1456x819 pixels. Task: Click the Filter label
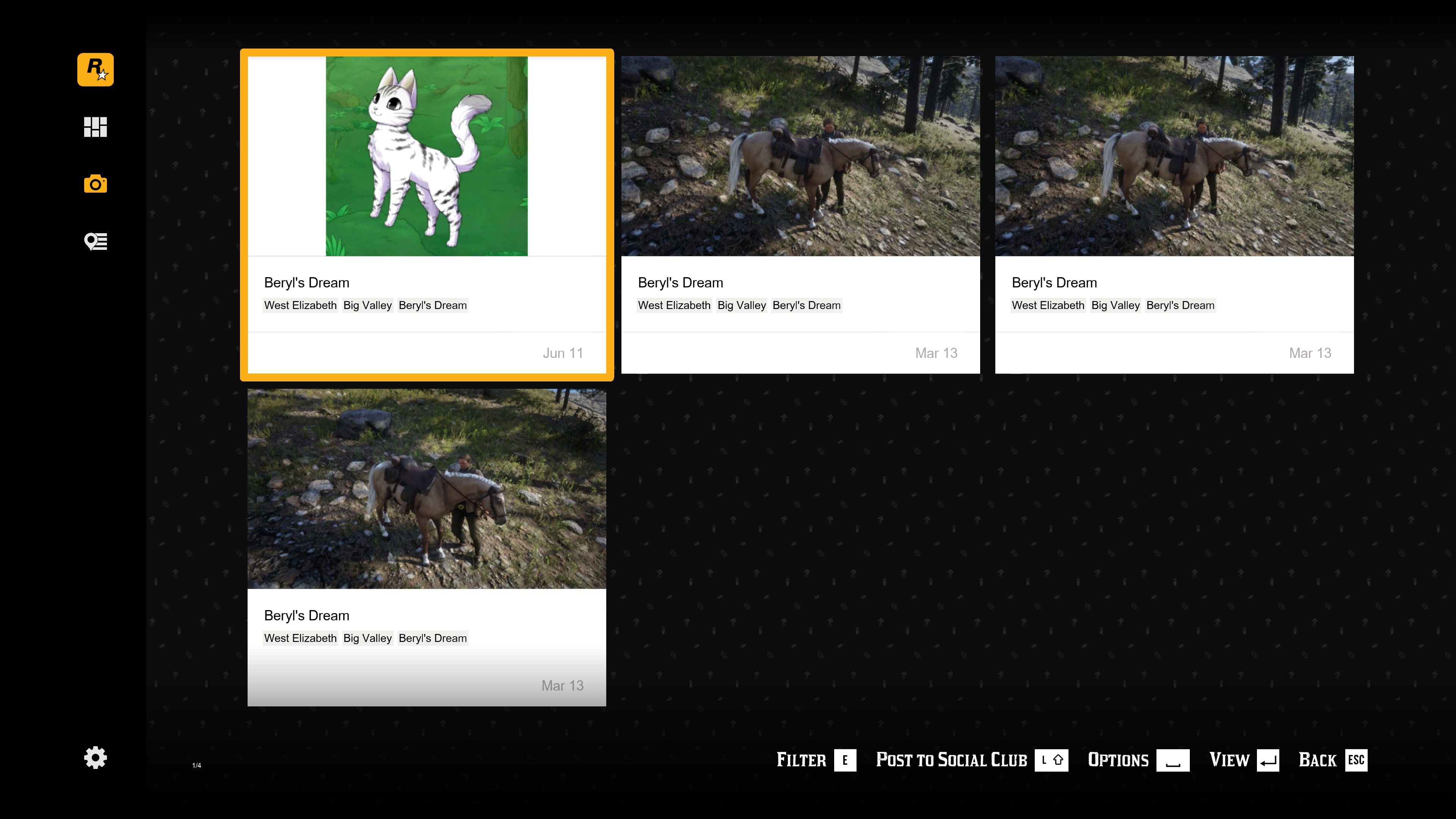point(801,760)
